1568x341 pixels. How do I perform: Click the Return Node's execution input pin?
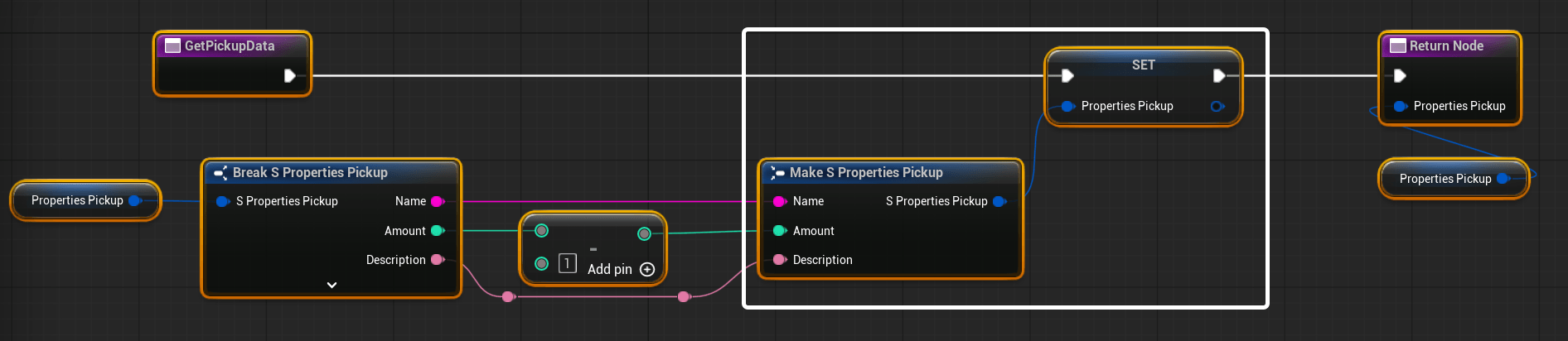1400,76
